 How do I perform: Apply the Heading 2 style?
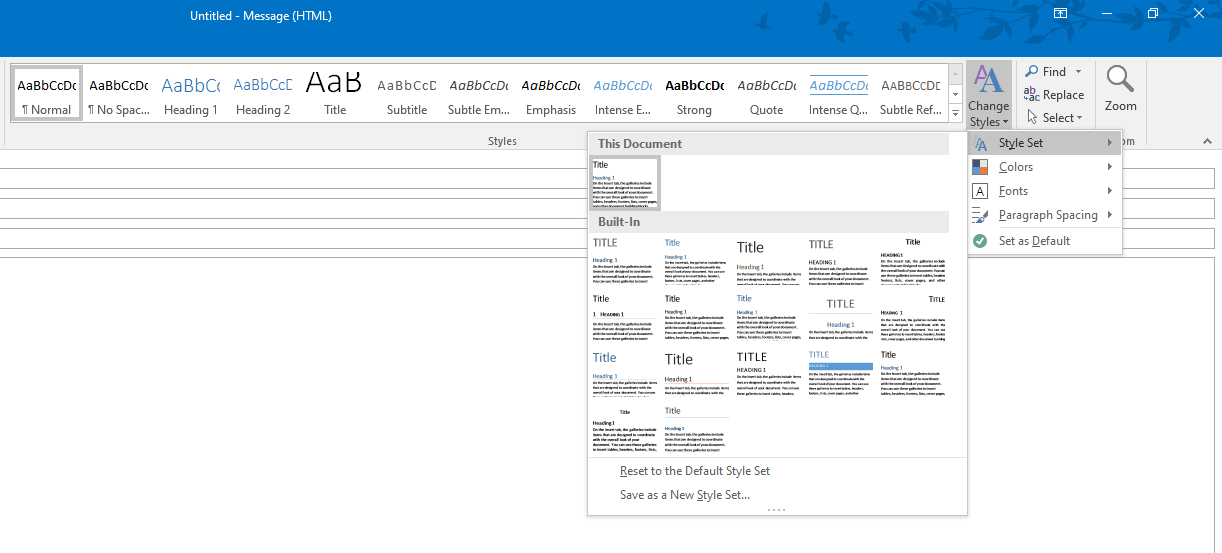(x=263, y=94)
